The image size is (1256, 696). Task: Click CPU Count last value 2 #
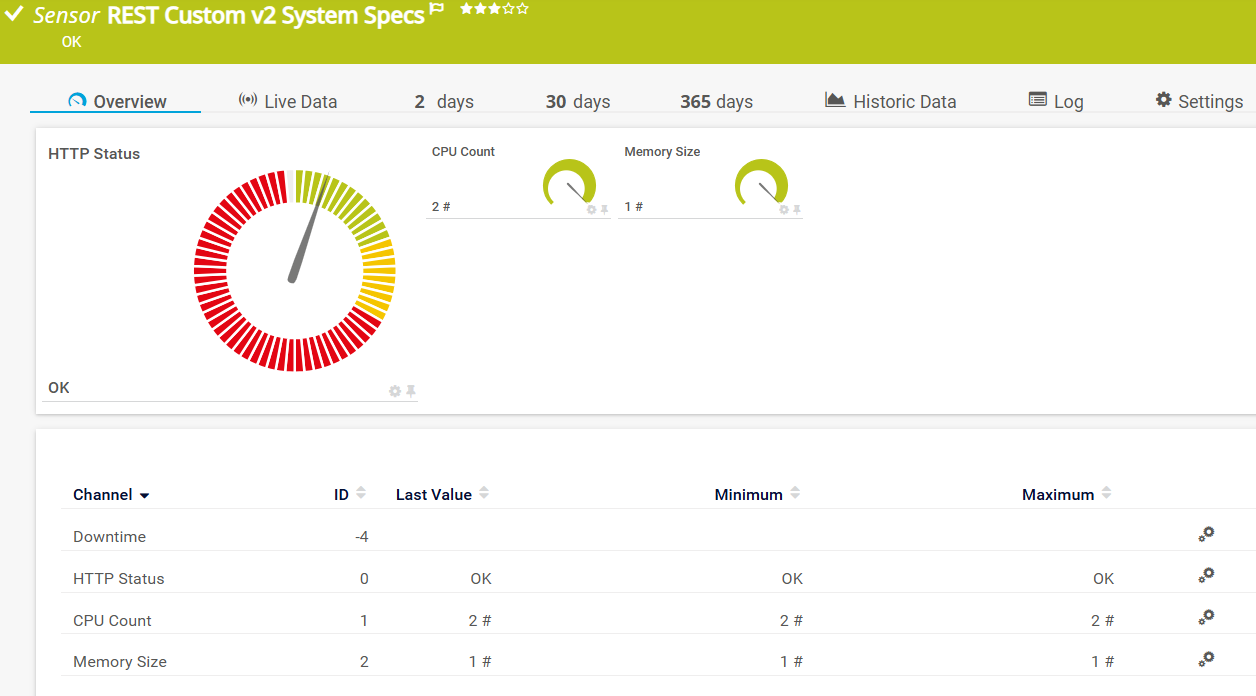tap(480, 621)
